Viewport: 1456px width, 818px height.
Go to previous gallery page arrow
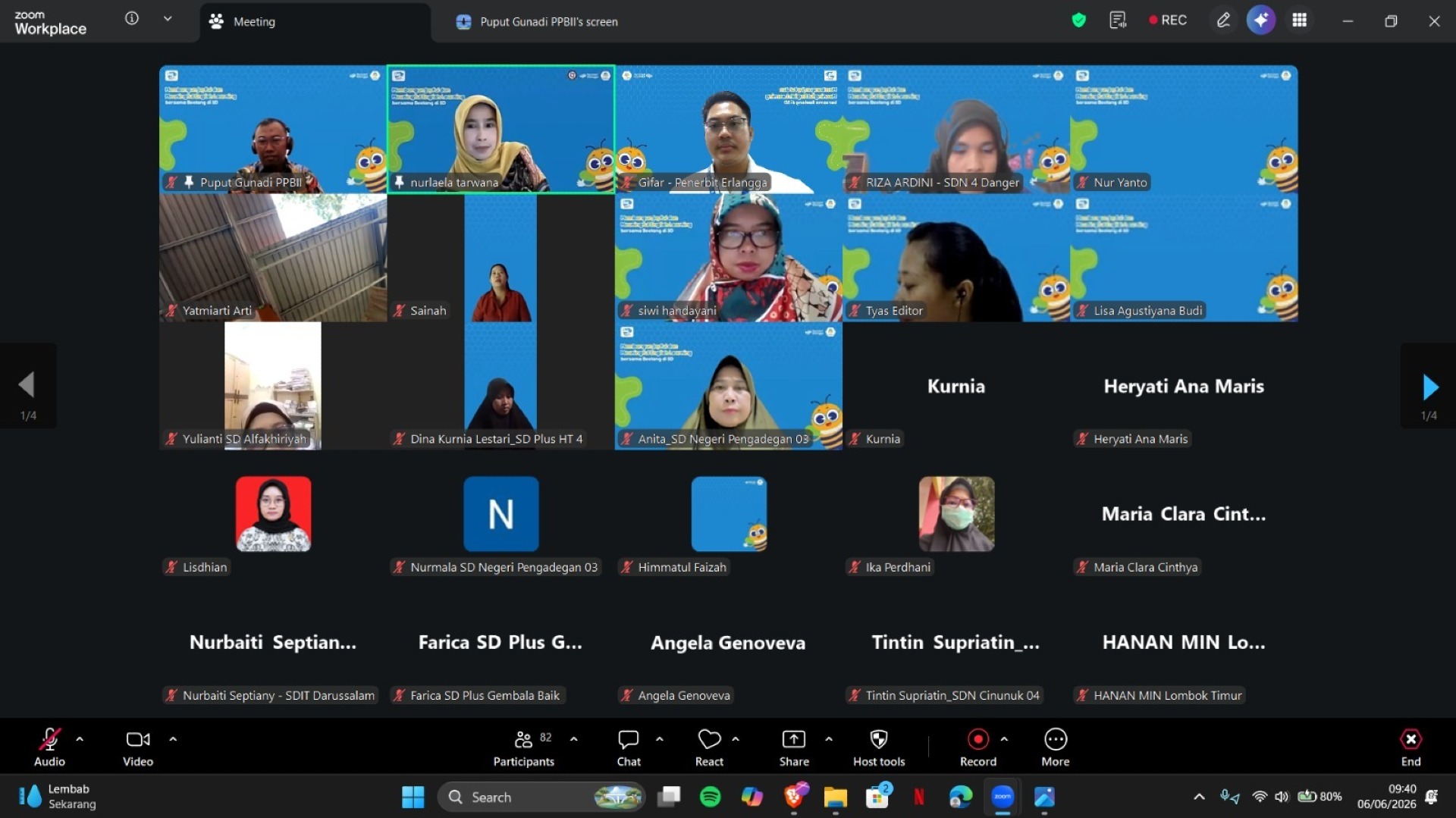[x=27, y=387]
